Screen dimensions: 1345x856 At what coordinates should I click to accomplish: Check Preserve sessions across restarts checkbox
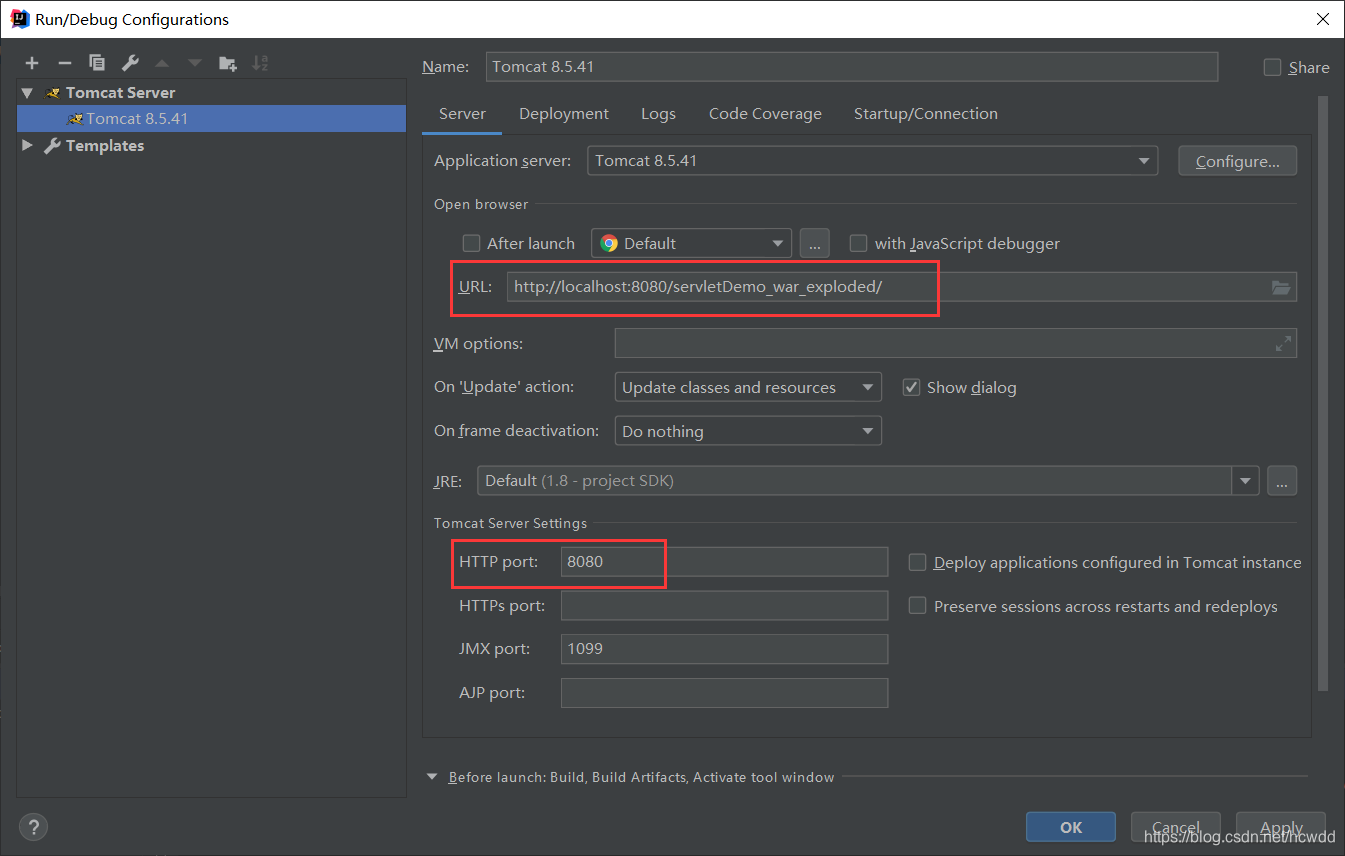(917, 606)
